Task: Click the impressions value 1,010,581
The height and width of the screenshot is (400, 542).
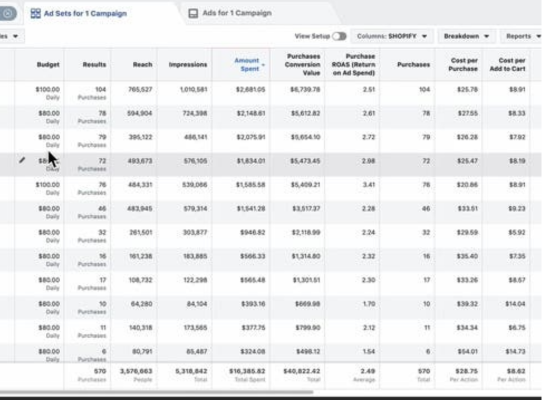Action: pyautogui.click(x=194, y=90)
